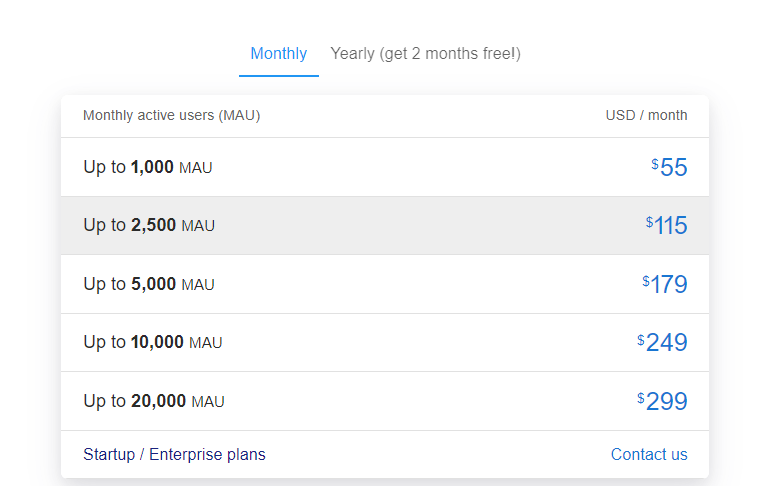Select the Yearly (get 2 months free!) tab
Screen dimensions: 774x486
click(x=425, y=54)
